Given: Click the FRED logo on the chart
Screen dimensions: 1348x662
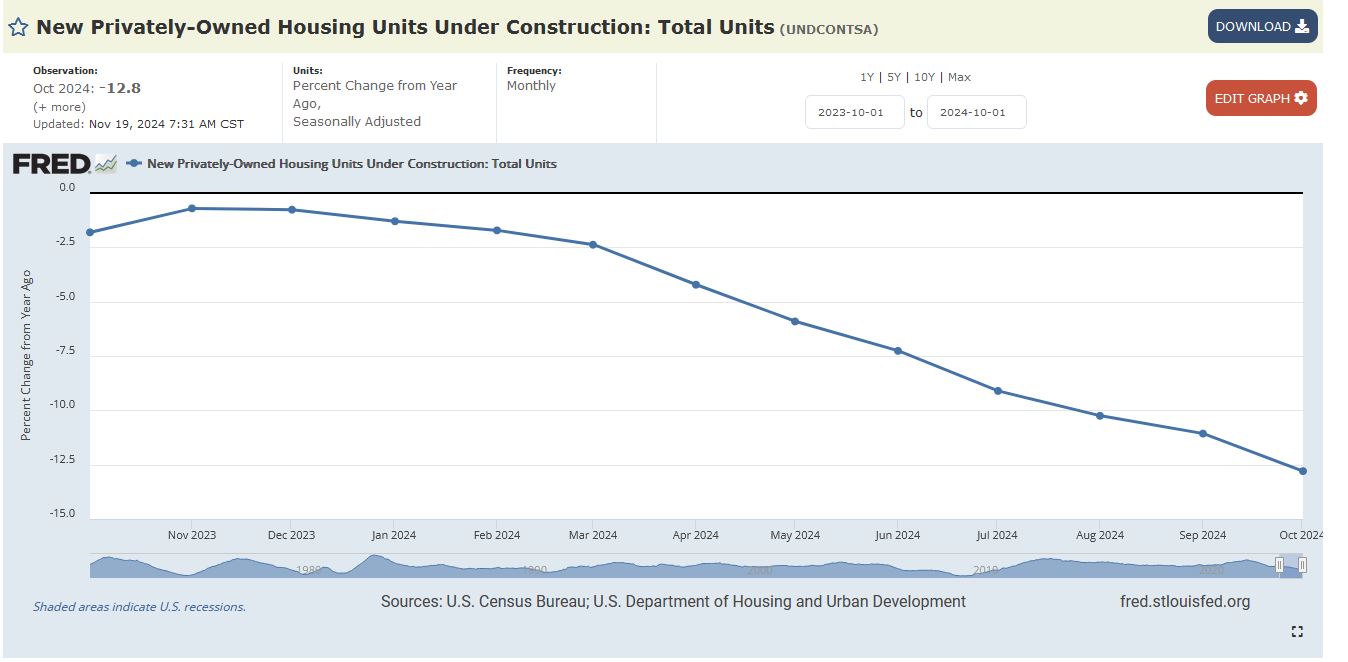Looking at the screenshot, I should (52, 164).
